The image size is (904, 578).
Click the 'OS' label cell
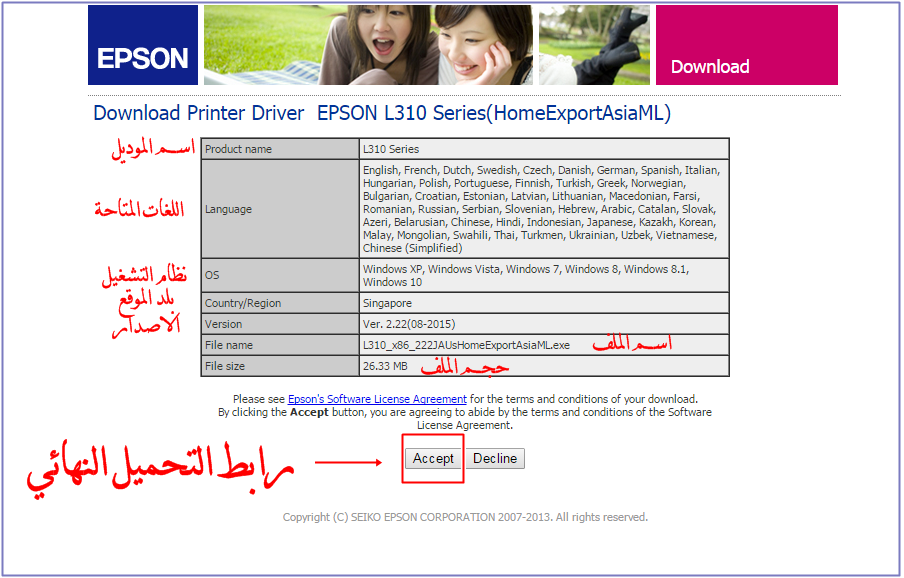tap(280, 275)
